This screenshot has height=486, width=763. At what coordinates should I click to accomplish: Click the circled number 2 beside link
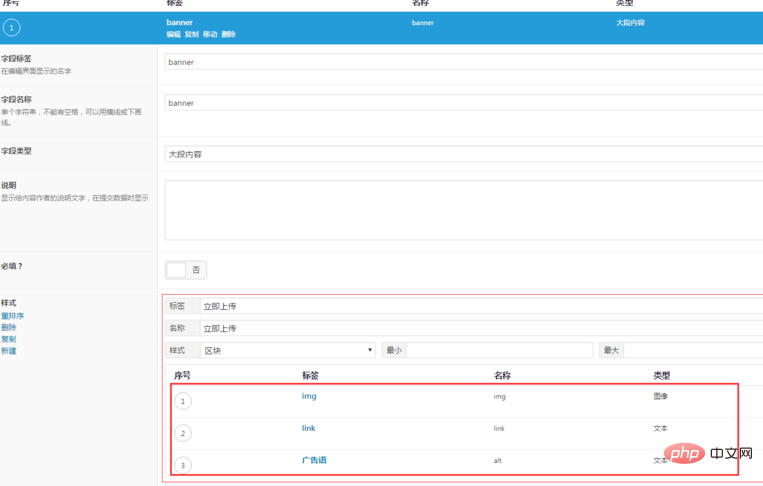point(183,433)
